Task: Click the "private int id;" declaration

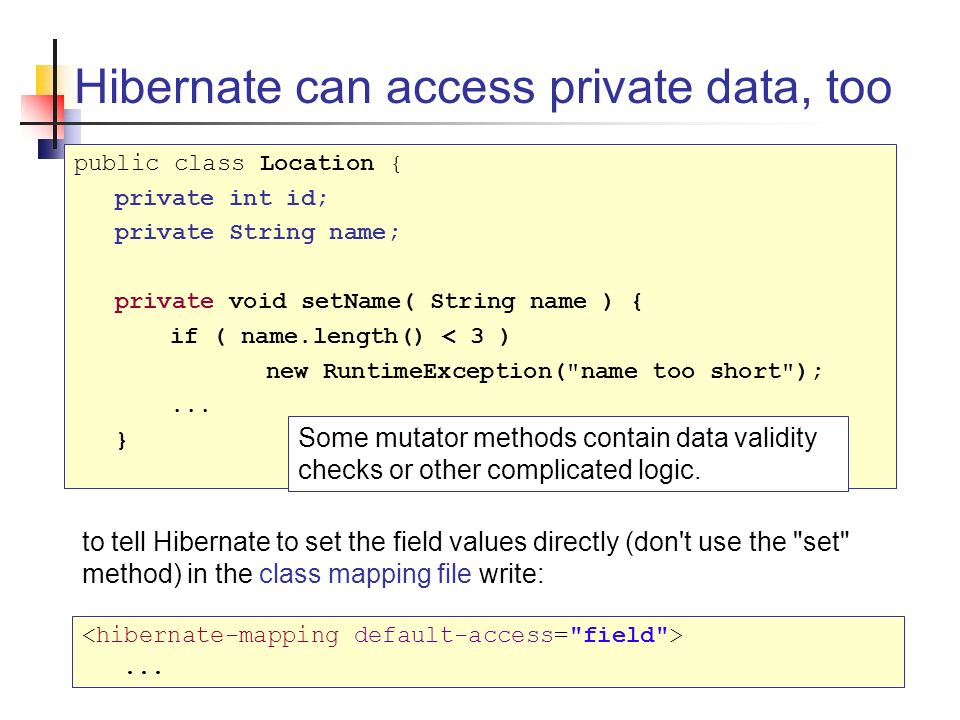Action: pyautogui.click(x=220, y=198)
